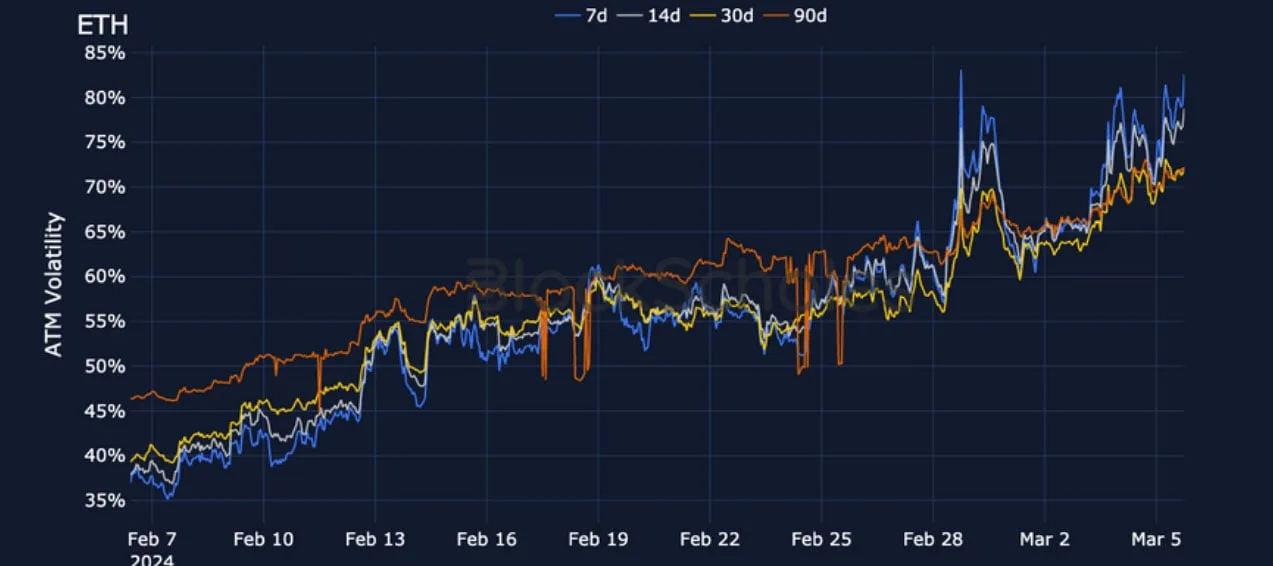Click the 50% y-axis label

tap(104, 366)
